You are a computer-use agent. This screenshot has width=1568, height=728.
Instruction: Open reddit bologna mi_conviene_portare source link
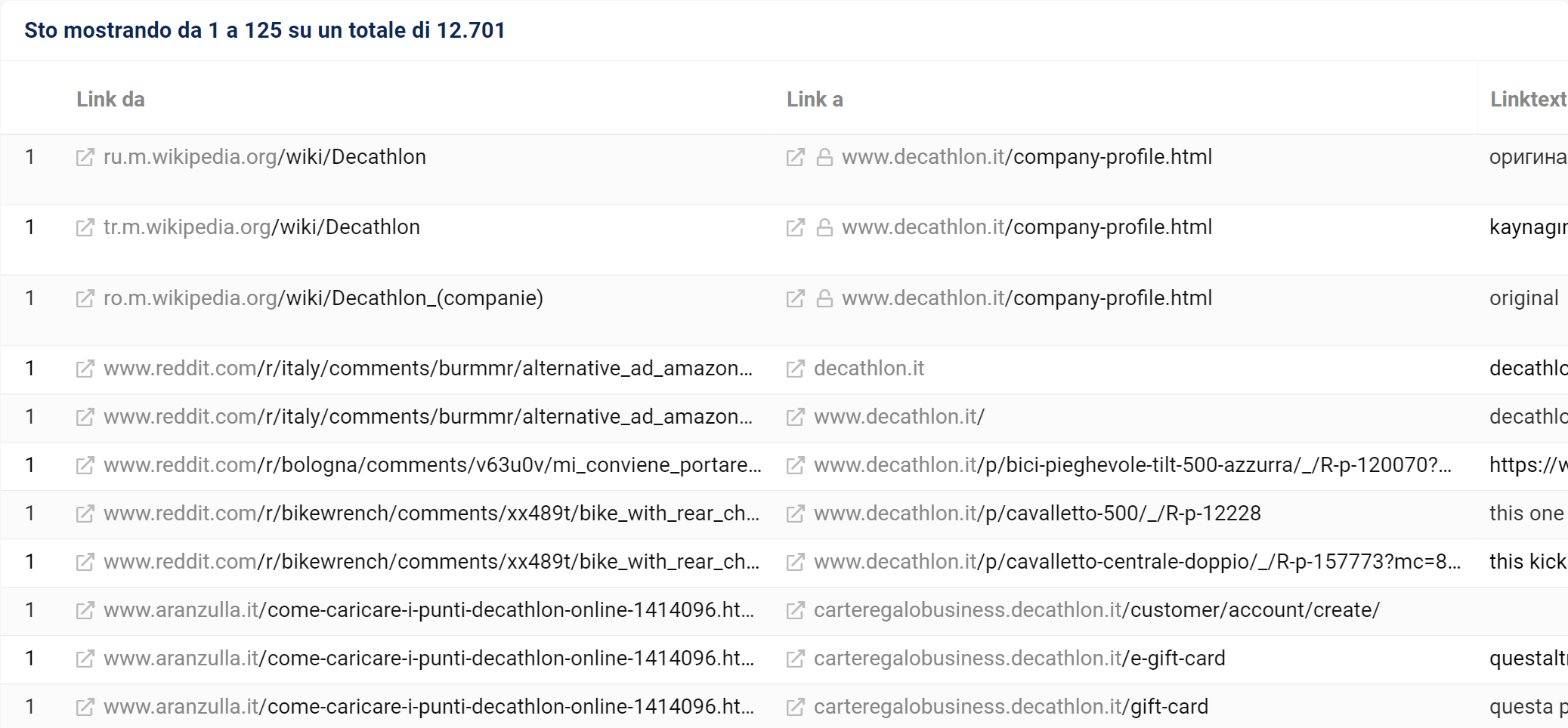432,465
